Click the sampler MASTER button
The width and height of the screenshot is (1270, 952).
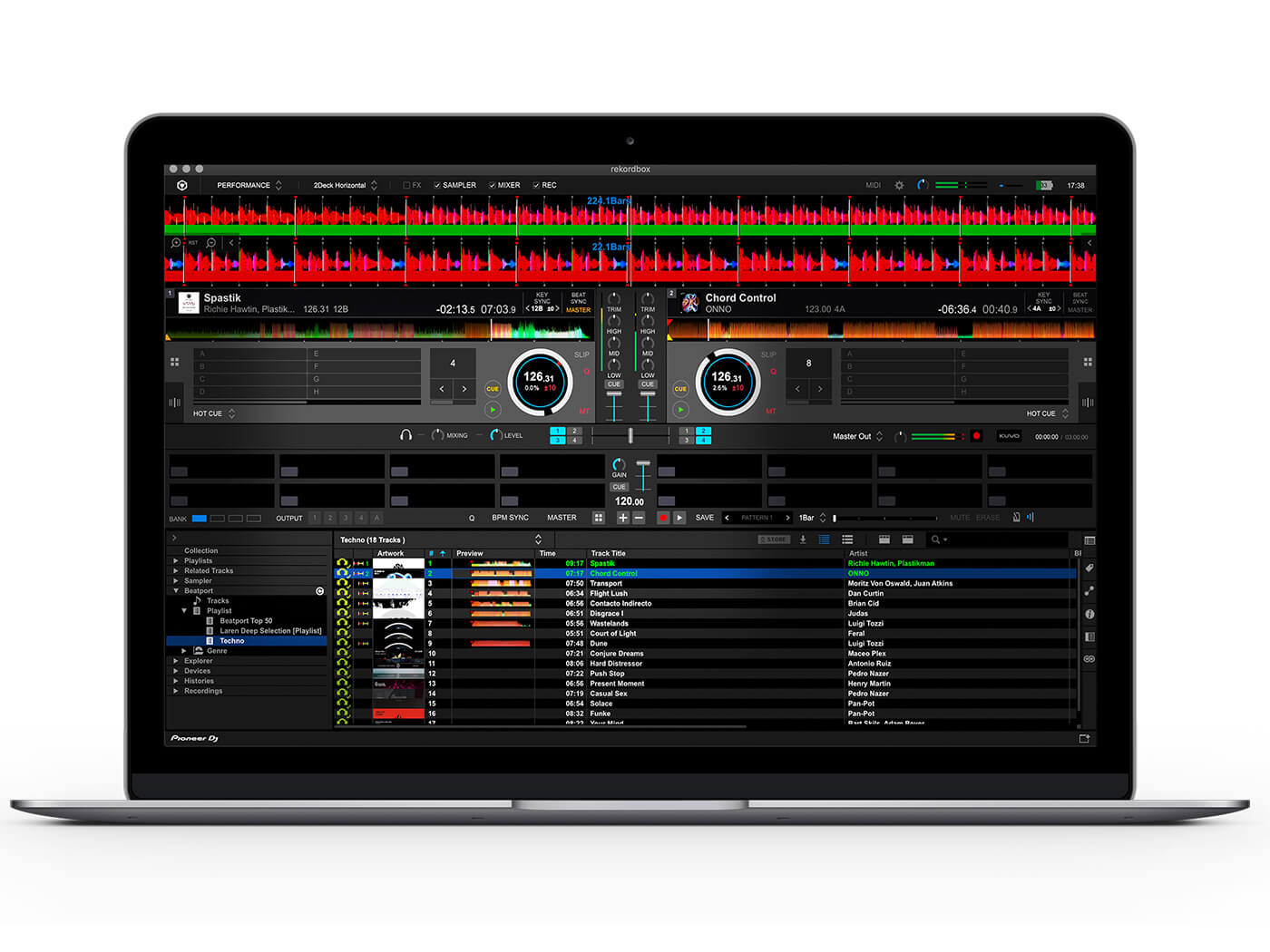pos(562,518)
